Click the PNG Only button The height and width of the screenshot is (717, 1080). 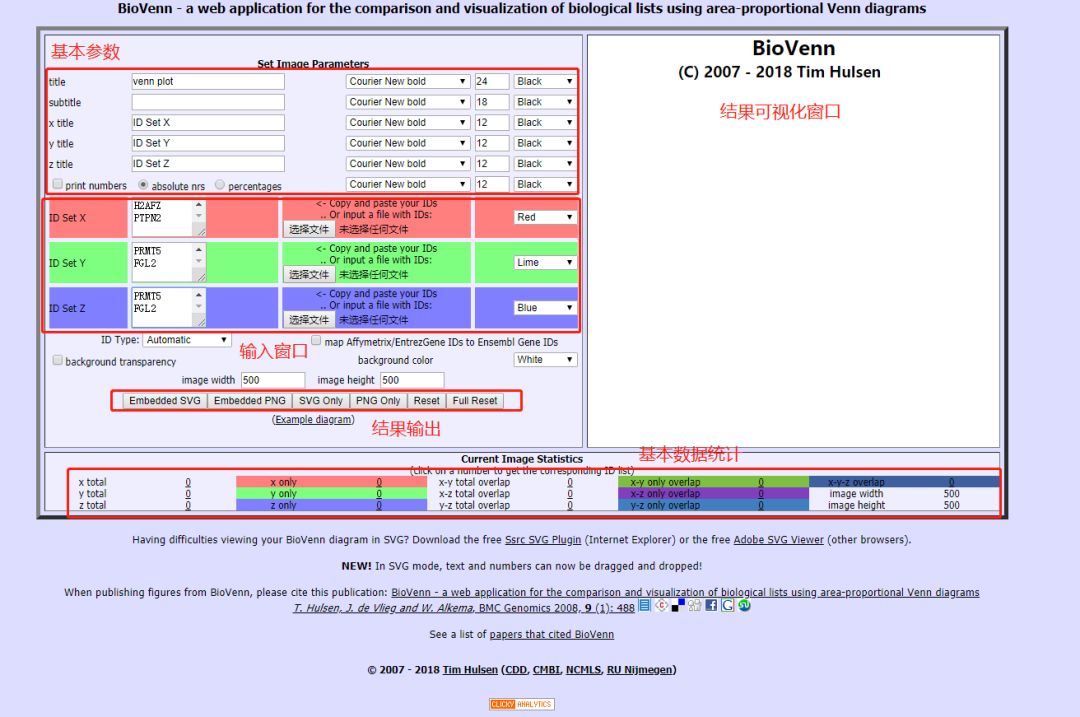[x=377, y=401]
